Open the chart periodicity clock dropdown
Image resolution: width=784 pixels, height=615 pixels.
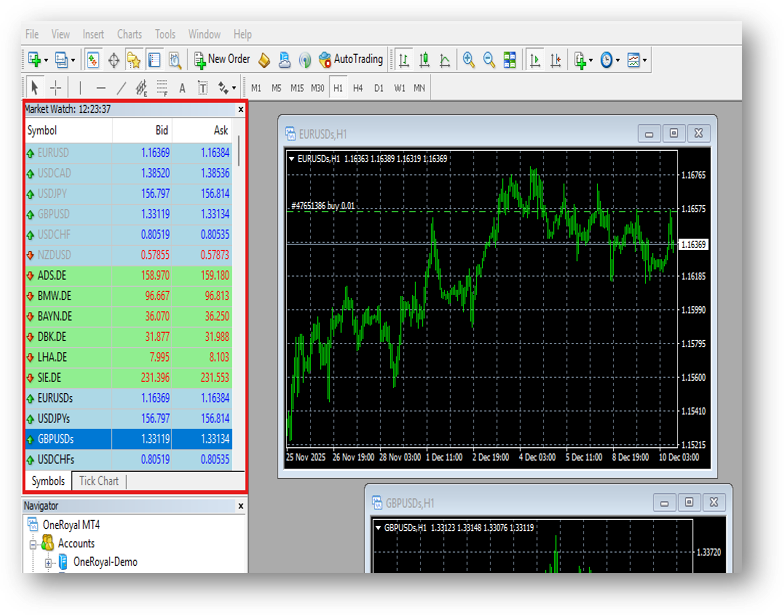point(609,60)
